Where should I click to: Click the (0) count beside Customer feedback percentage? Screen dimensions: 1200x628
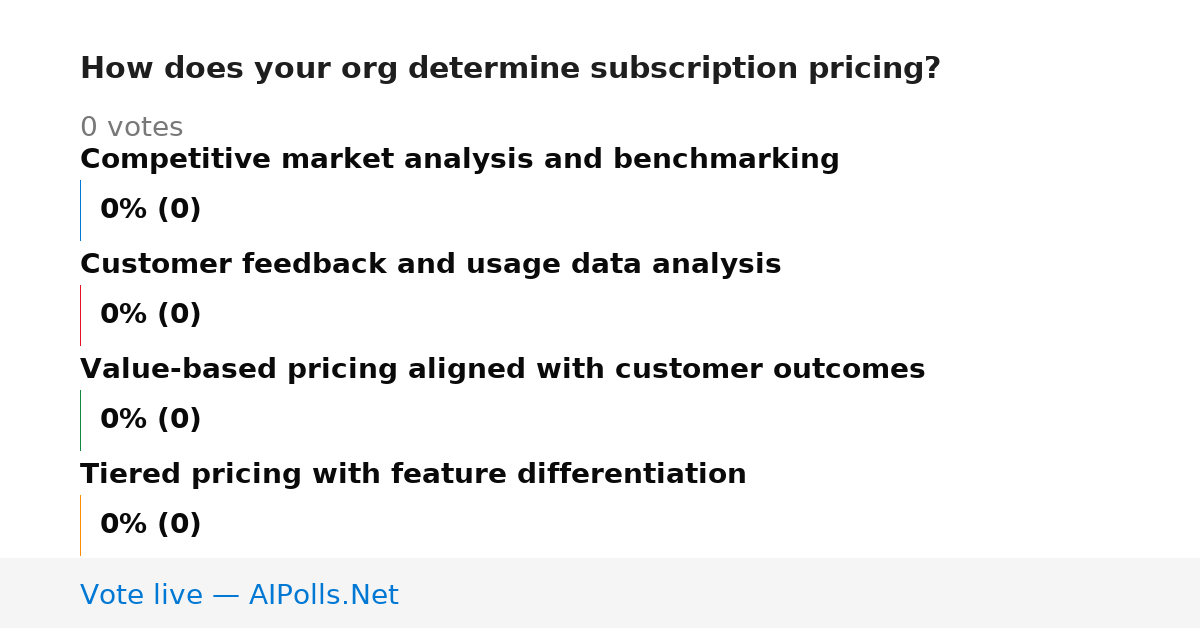click(179, 315)
